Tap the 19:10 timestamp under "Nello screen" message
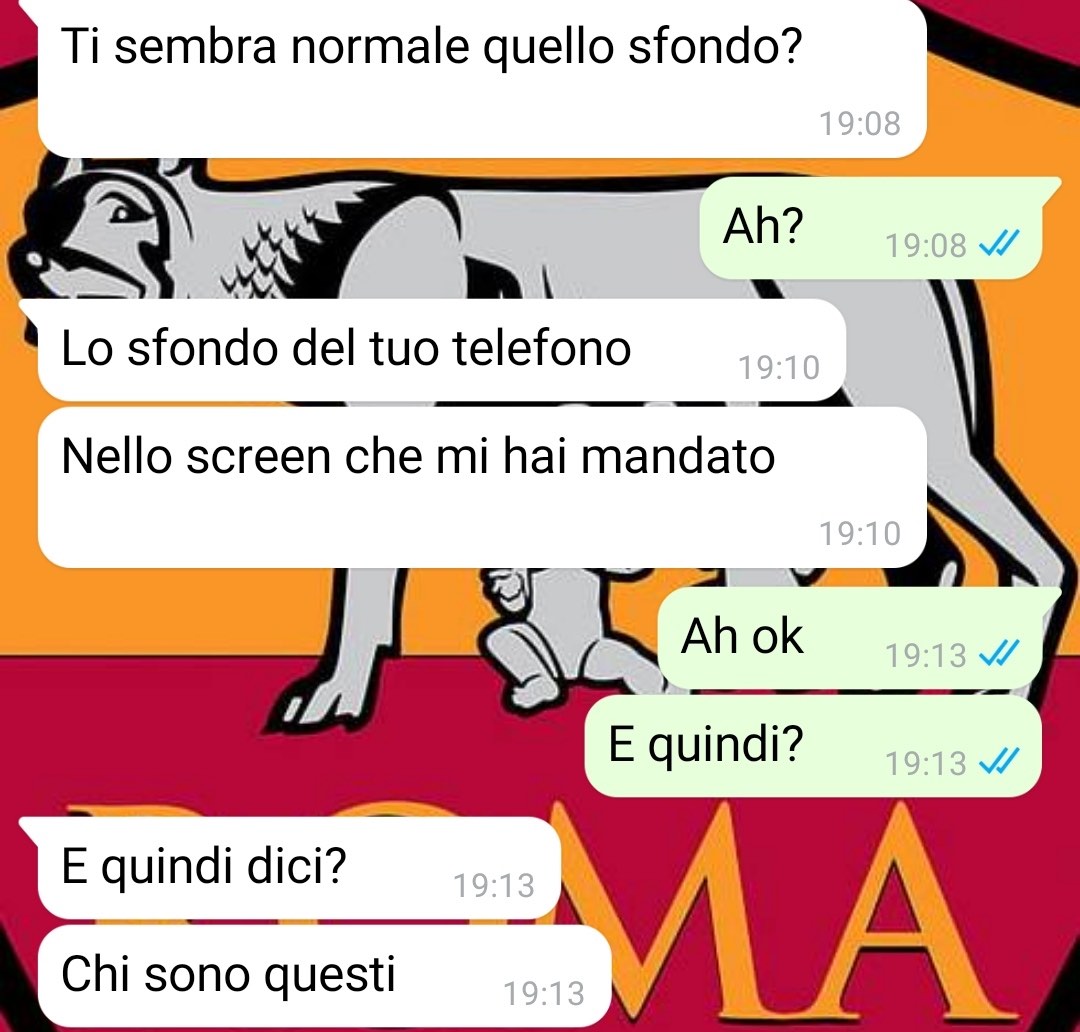Image resolution: width=1080 pixels, height=1032 pixels. pyautogui.click(x=860, y=534)
